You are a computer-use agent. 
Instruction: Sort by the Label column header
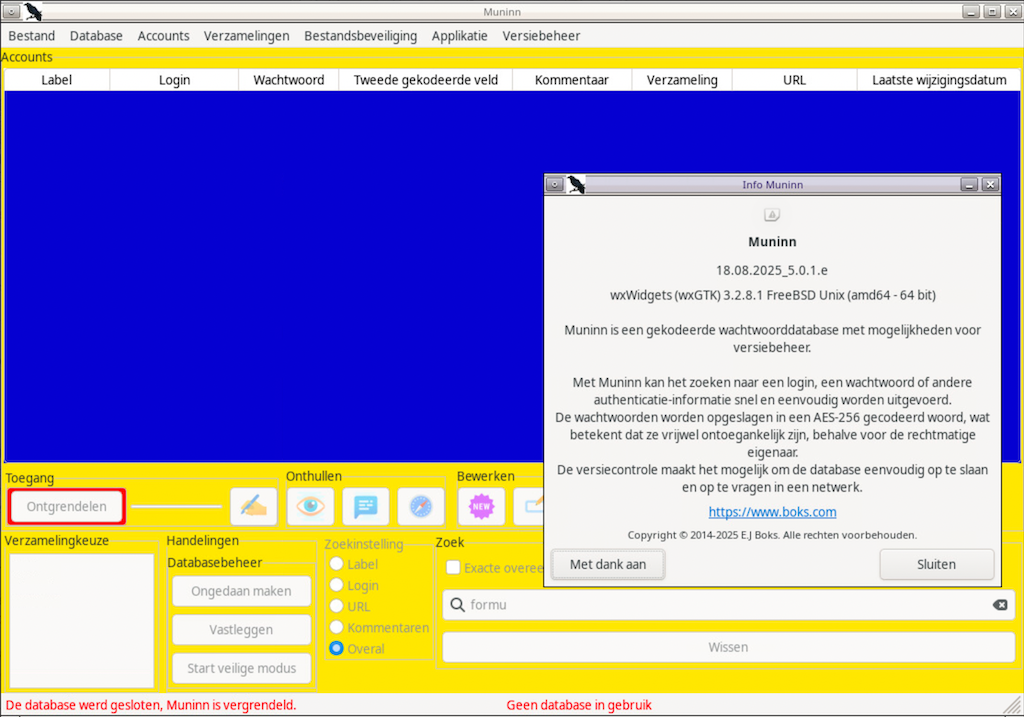click(57, 80)
